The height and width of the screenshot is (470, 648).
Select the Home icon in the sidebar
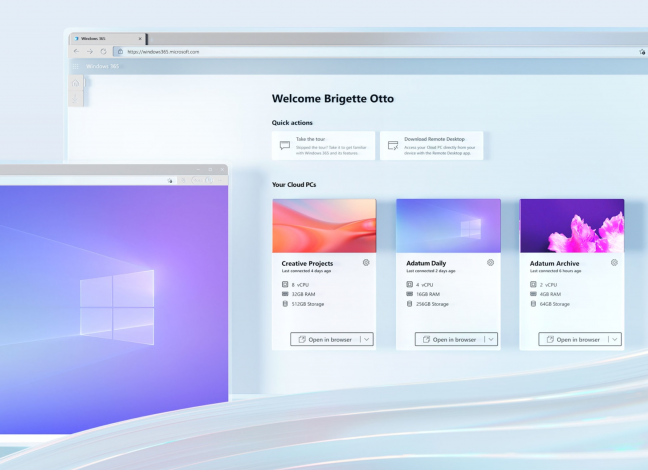[76, 84]
